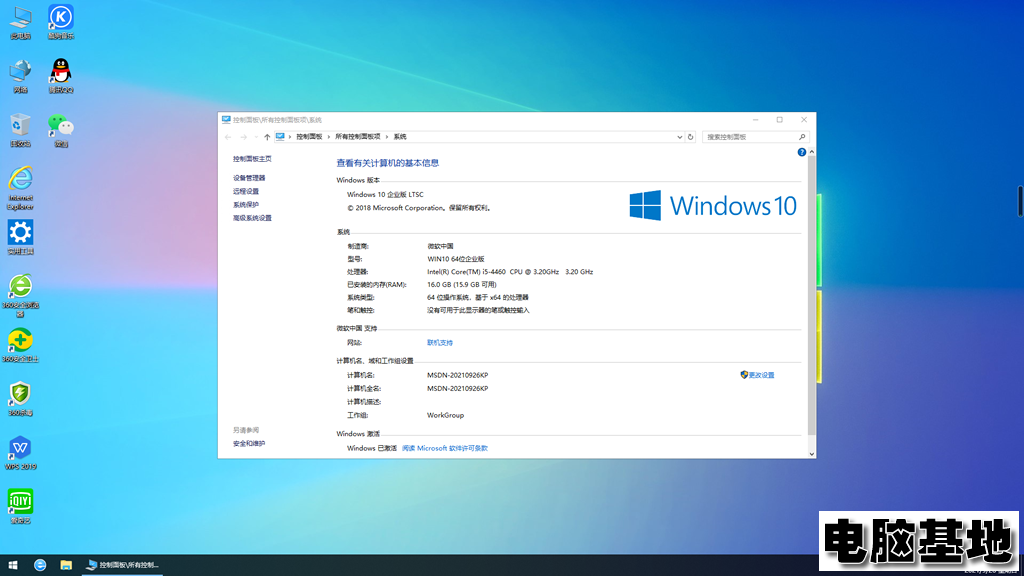Open System protection link
The image size is (1024, 576).
pyautogui.click(x=246, y=204)
